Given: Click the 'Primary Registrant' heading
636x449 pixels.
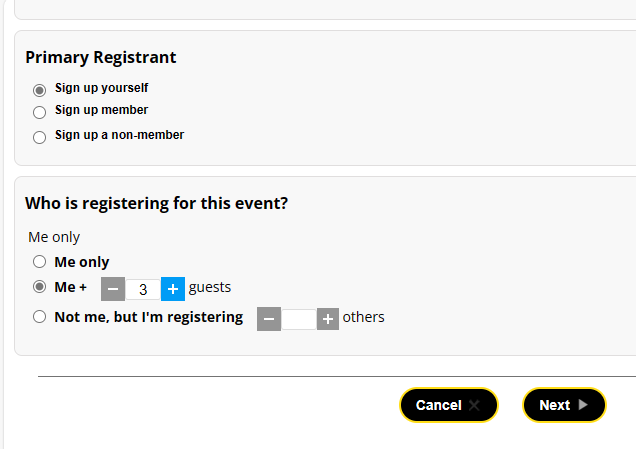Looking at the screenshot, I should coord(101,58).
